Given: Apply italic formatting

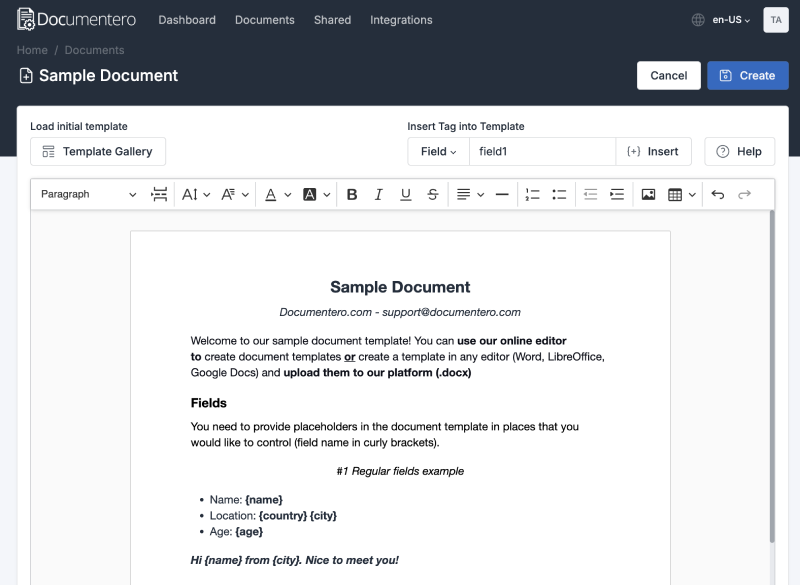Looking at the screenshot, I should click(378, 194).
